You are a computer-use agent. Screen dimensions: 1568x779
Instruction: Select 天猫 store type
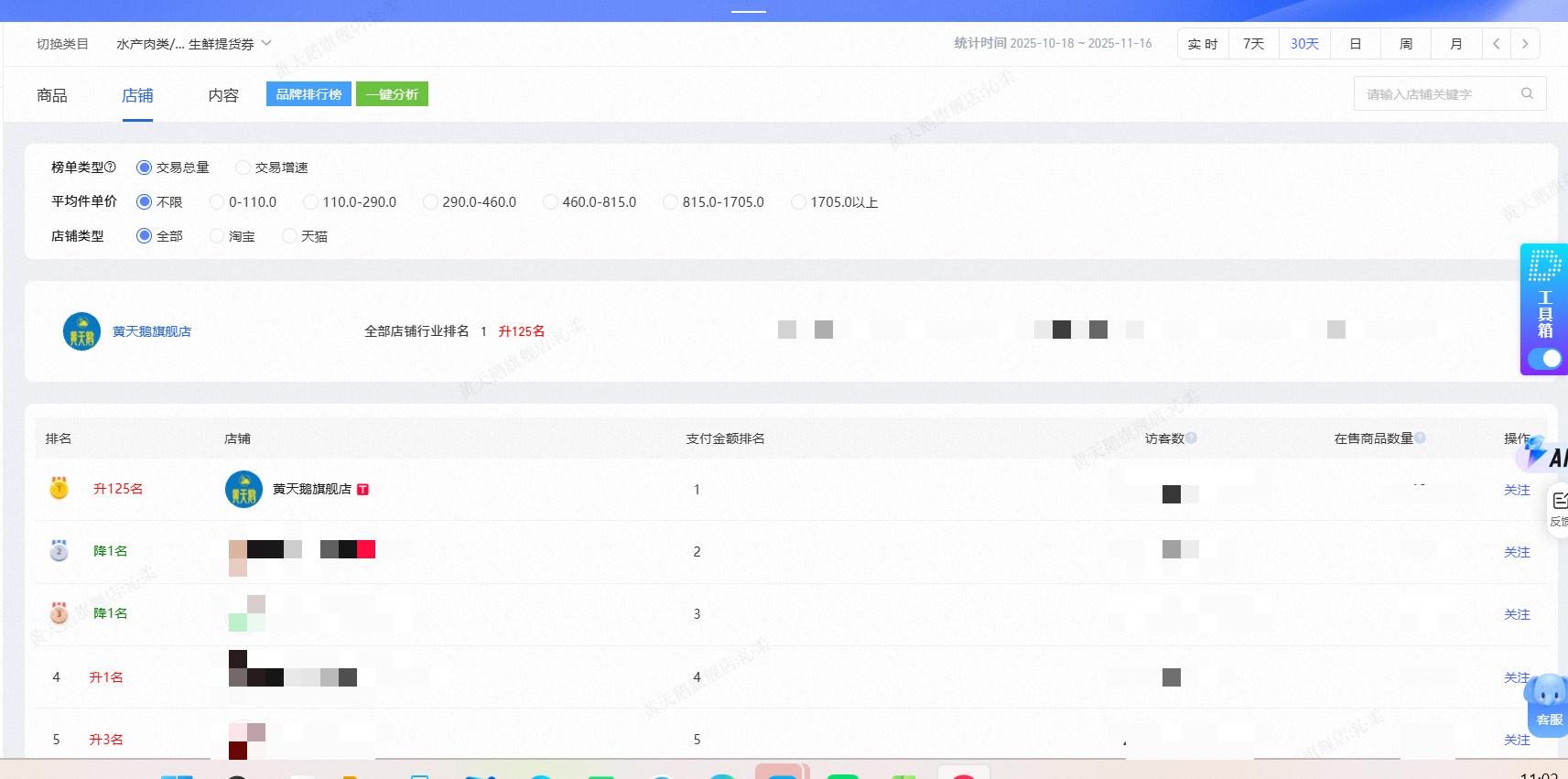click(x=289, y=236)
